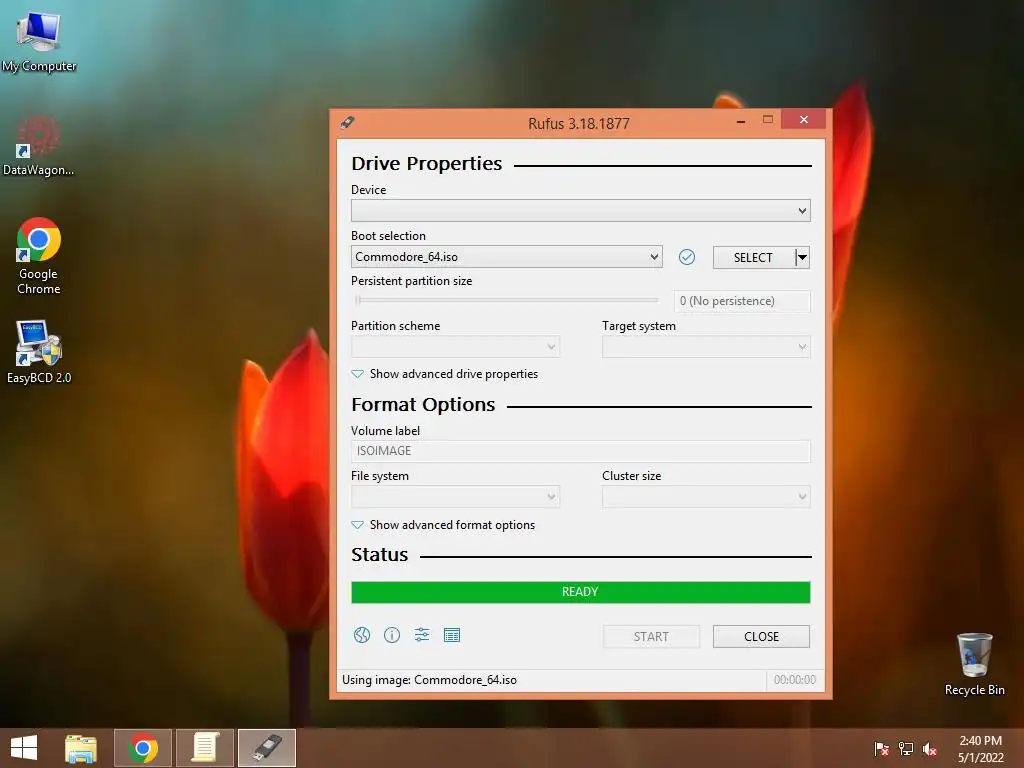The width and height of the screenshot is (1024, 768).
Task: Show the Rufus log icon
Action: (x=452, y=635)
